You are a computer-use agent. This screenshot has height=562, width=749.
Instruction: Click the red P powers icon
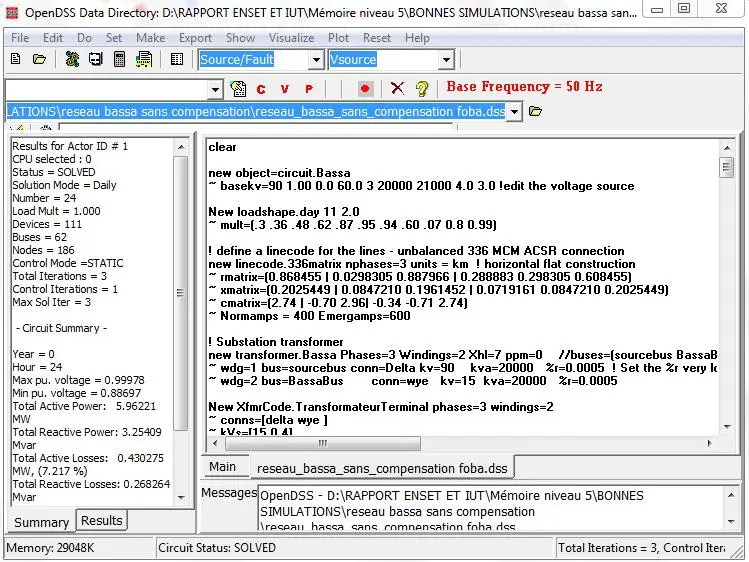309,89
